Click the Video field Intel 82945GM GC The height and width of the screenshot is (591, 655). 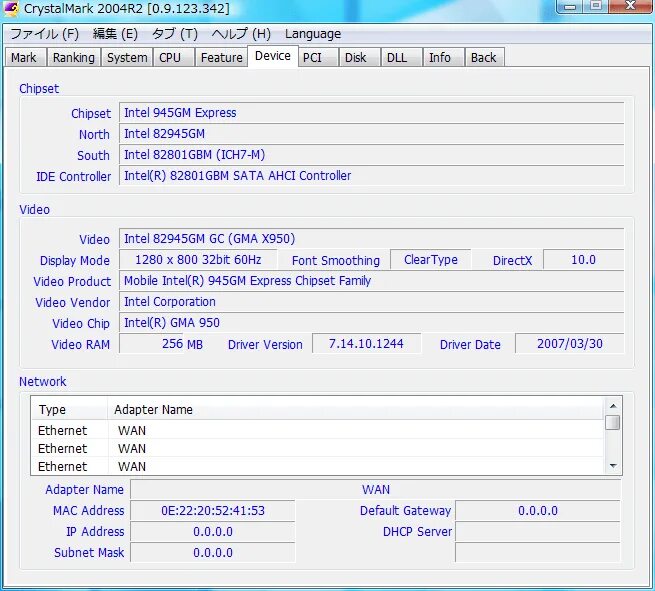[x=372, y=239]
